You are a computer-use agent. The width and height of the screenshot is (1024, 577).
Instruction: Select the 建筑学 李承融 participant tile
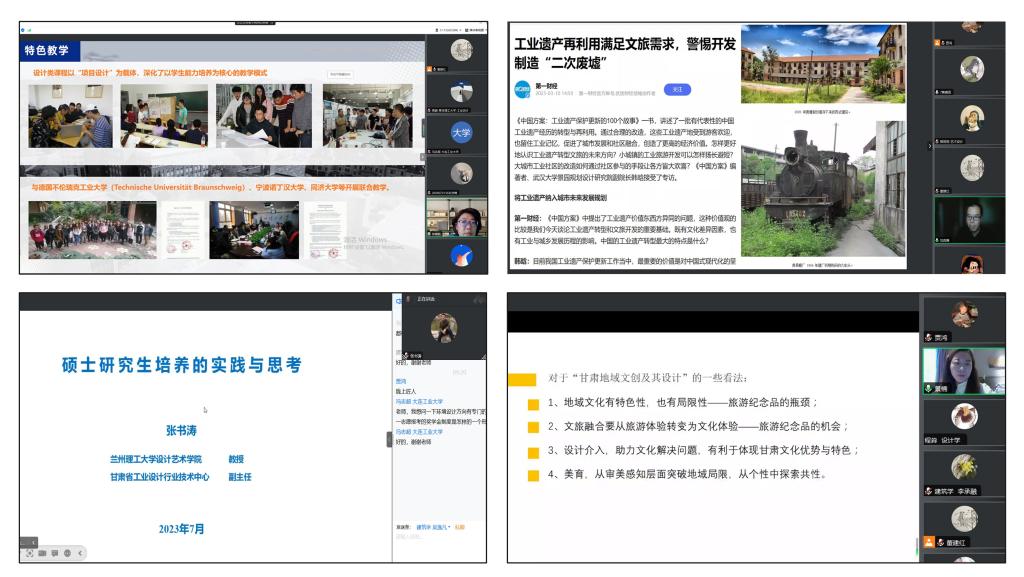963,469
